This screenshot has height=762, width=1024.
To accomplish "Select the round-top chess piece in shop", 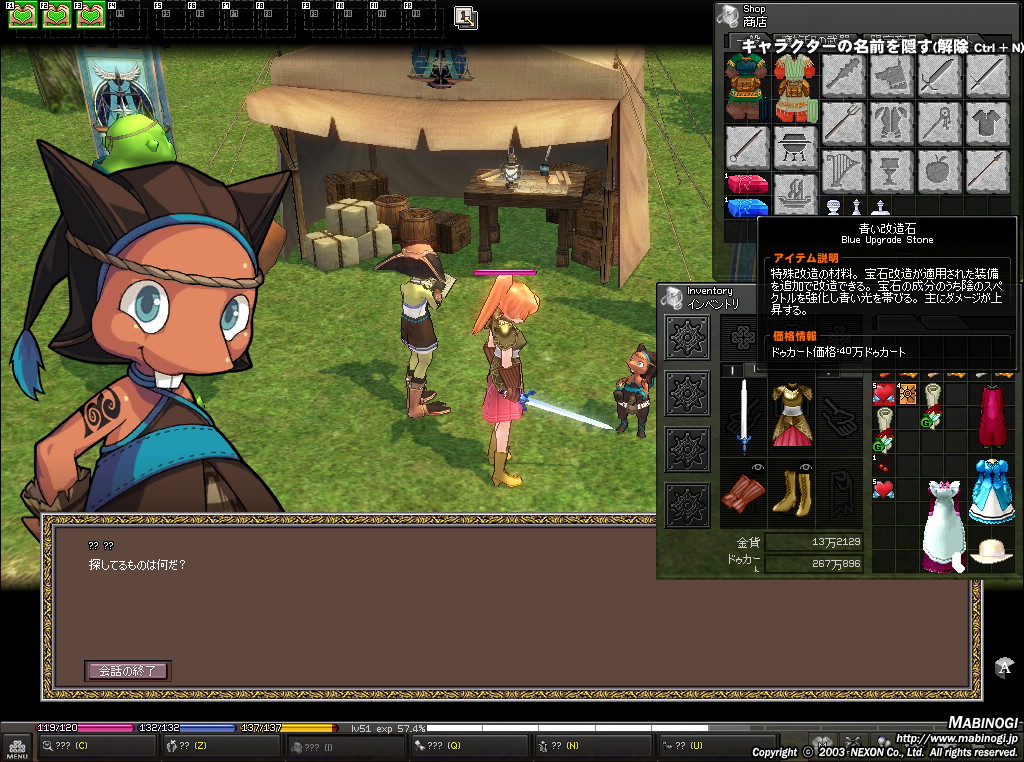I will click(833, 206).
